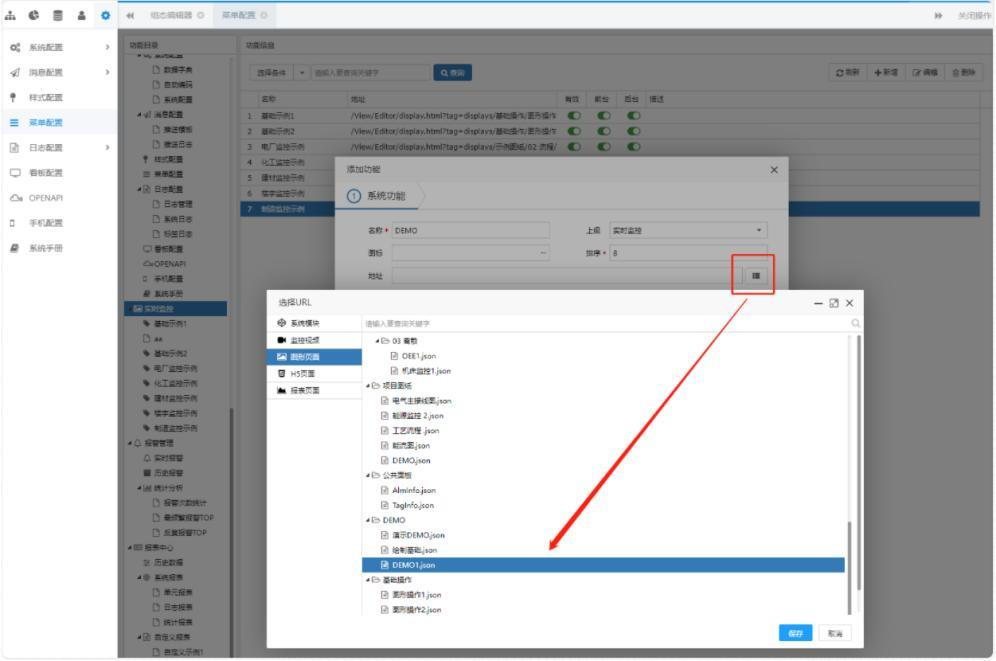
Task: Expand the 系统配置 sidebar chevron
Action: click(x=107, y=47)
